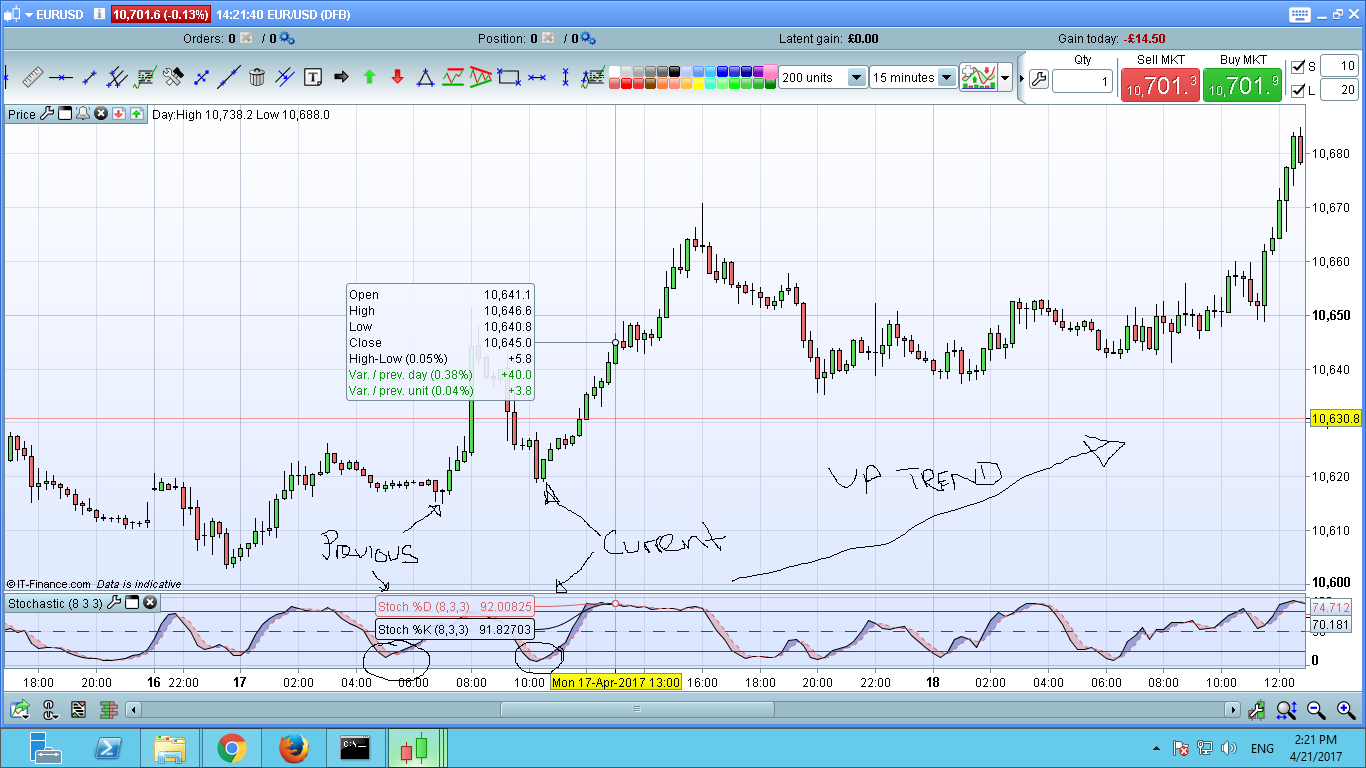This screenshot has width=1366, height=768.
Task: Click the 10,630.8 price level tag
Action: tap(1336, 418)
